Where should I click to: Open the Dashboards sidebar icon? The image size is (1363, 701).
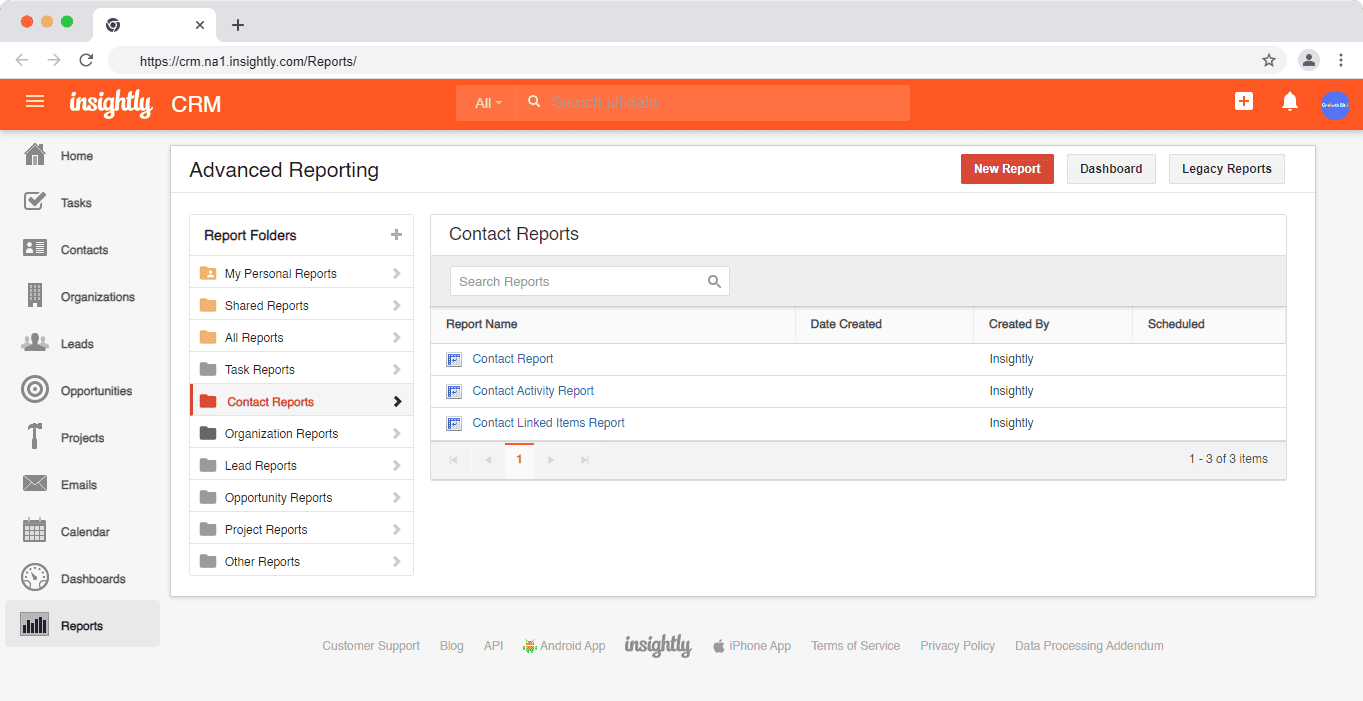(x=34, y=577)
